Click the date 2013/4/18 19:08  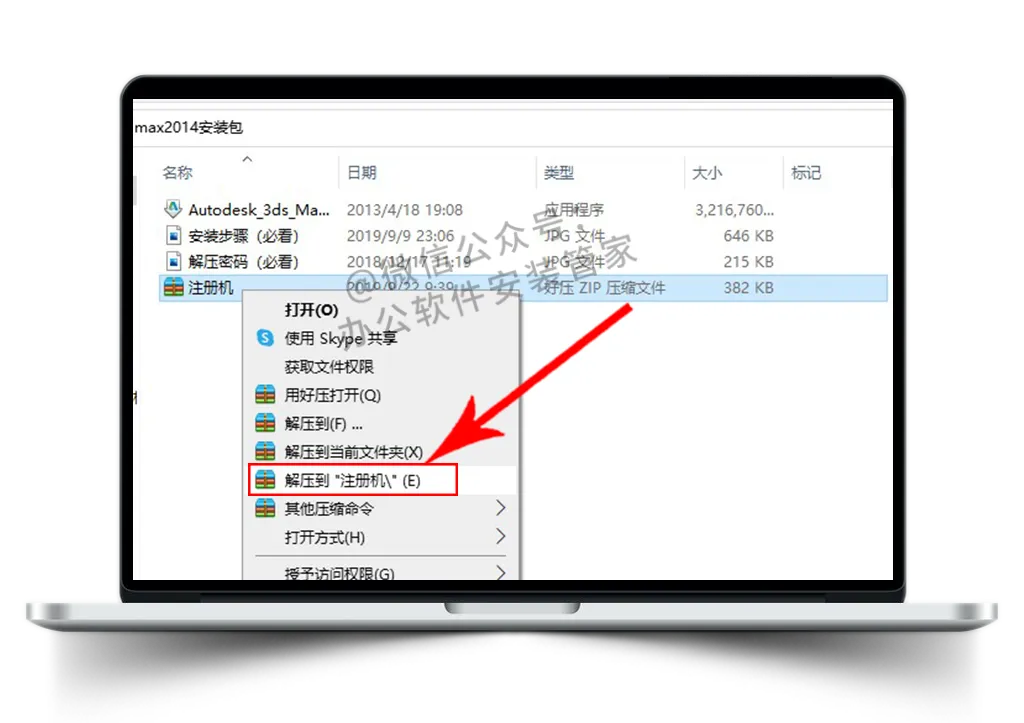coord(404,210)
